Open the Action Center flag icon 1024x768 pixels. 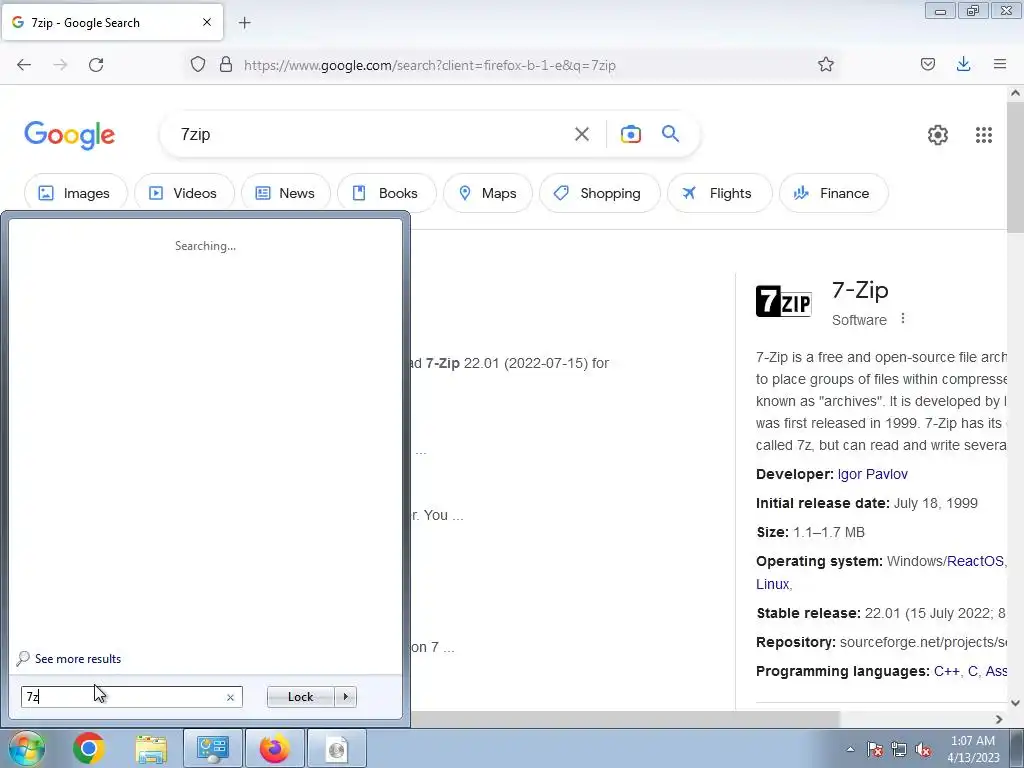coord(874,749)
